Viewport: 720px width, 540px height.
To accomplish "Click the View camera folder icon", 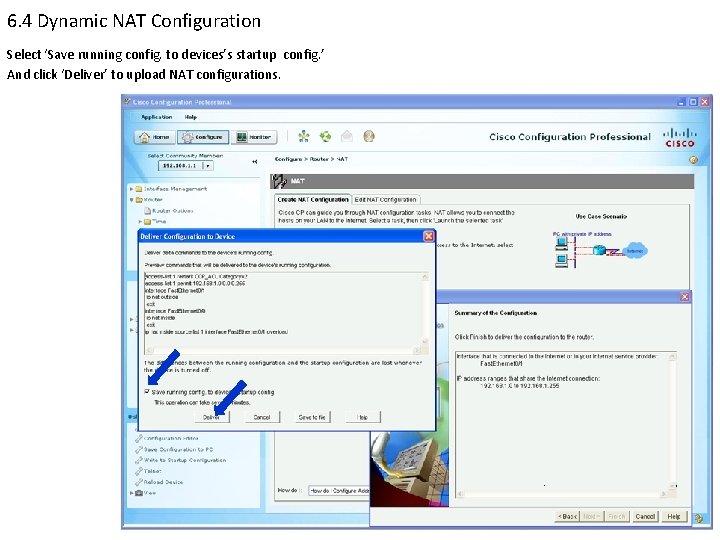I will [x=139, y=493].
